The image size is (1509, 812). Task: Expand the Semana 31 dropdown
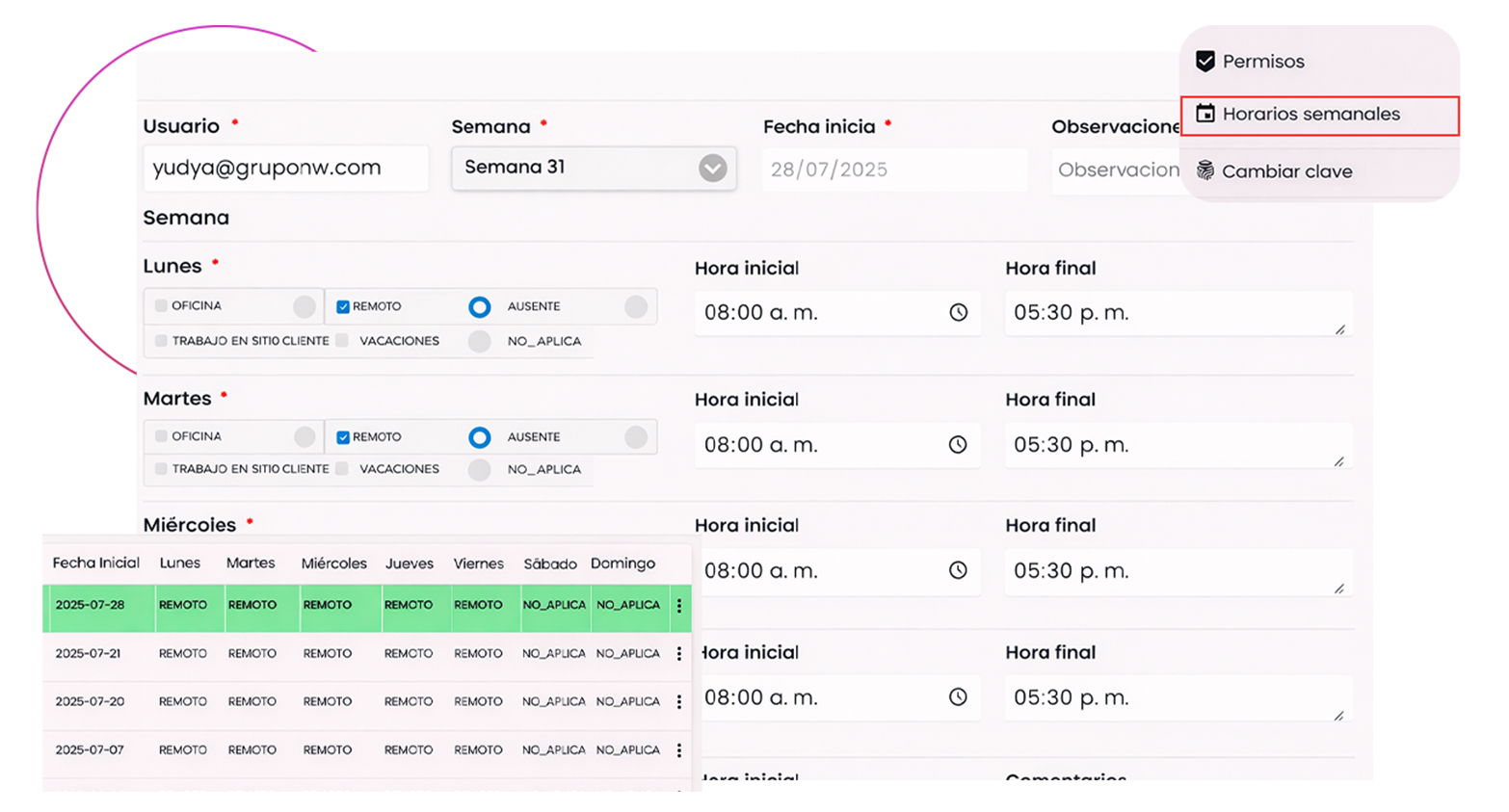[712, 169]
